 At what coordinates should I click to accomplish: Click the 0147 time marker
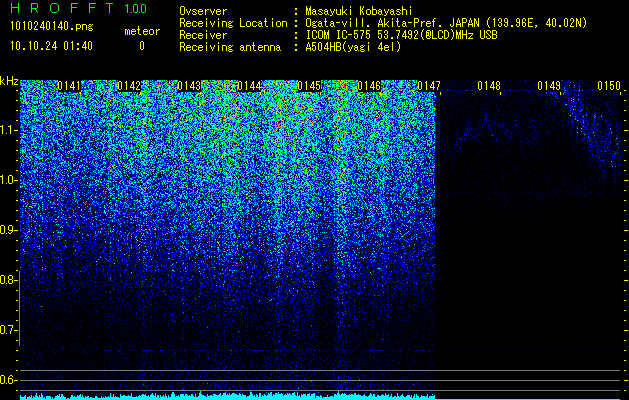point(429,86)
